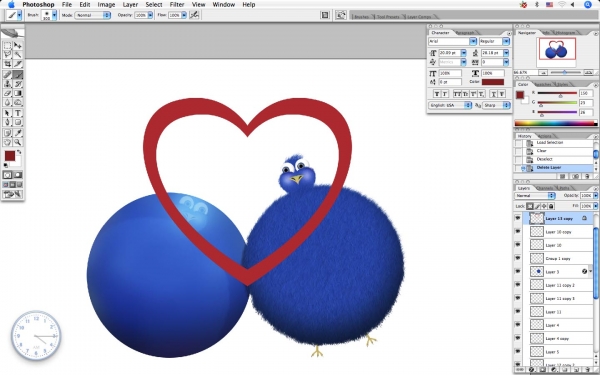Switch to the Paragraph tab

pos(465,33)
